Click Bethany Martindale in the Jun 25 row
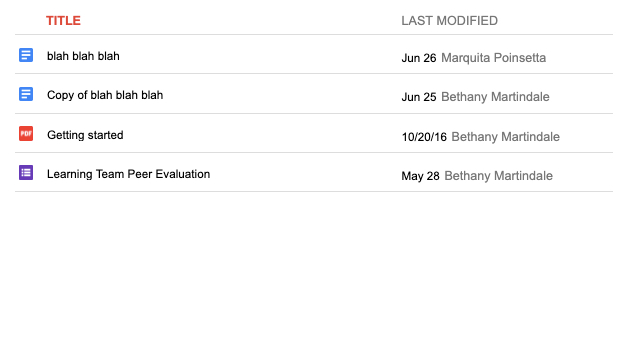Screen dimensions: 618x362 (495, 97)
